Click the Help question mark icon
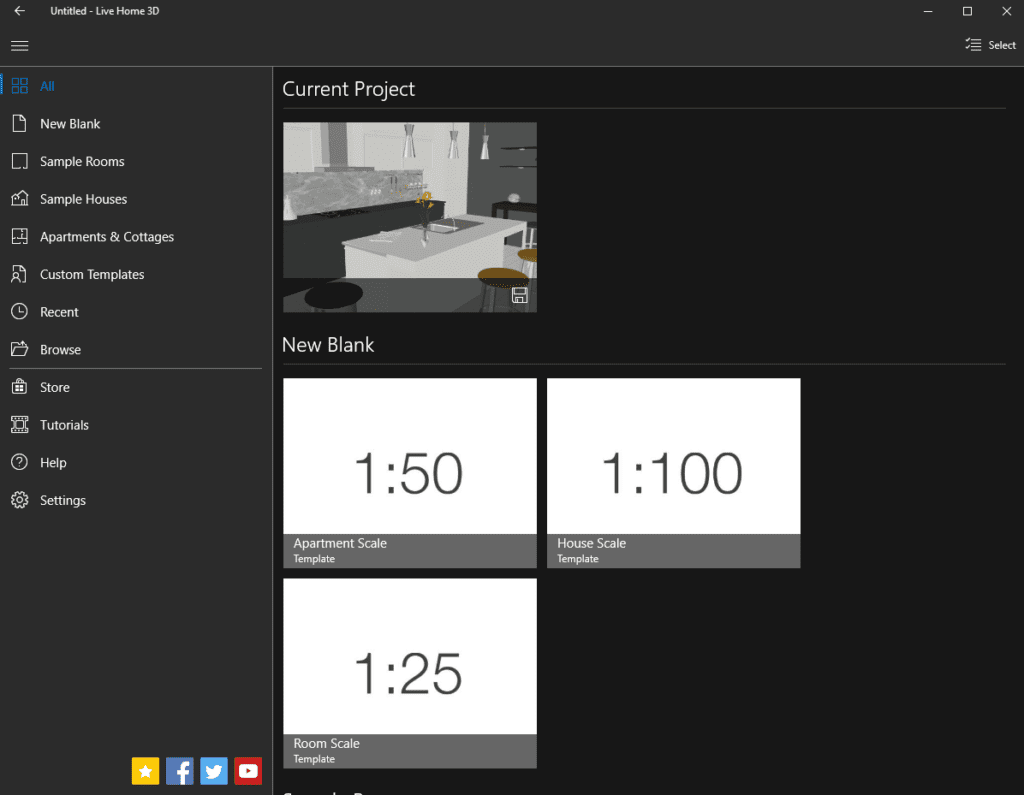The width and height of the screenshot is (1024, 795). tap(20, 462)
